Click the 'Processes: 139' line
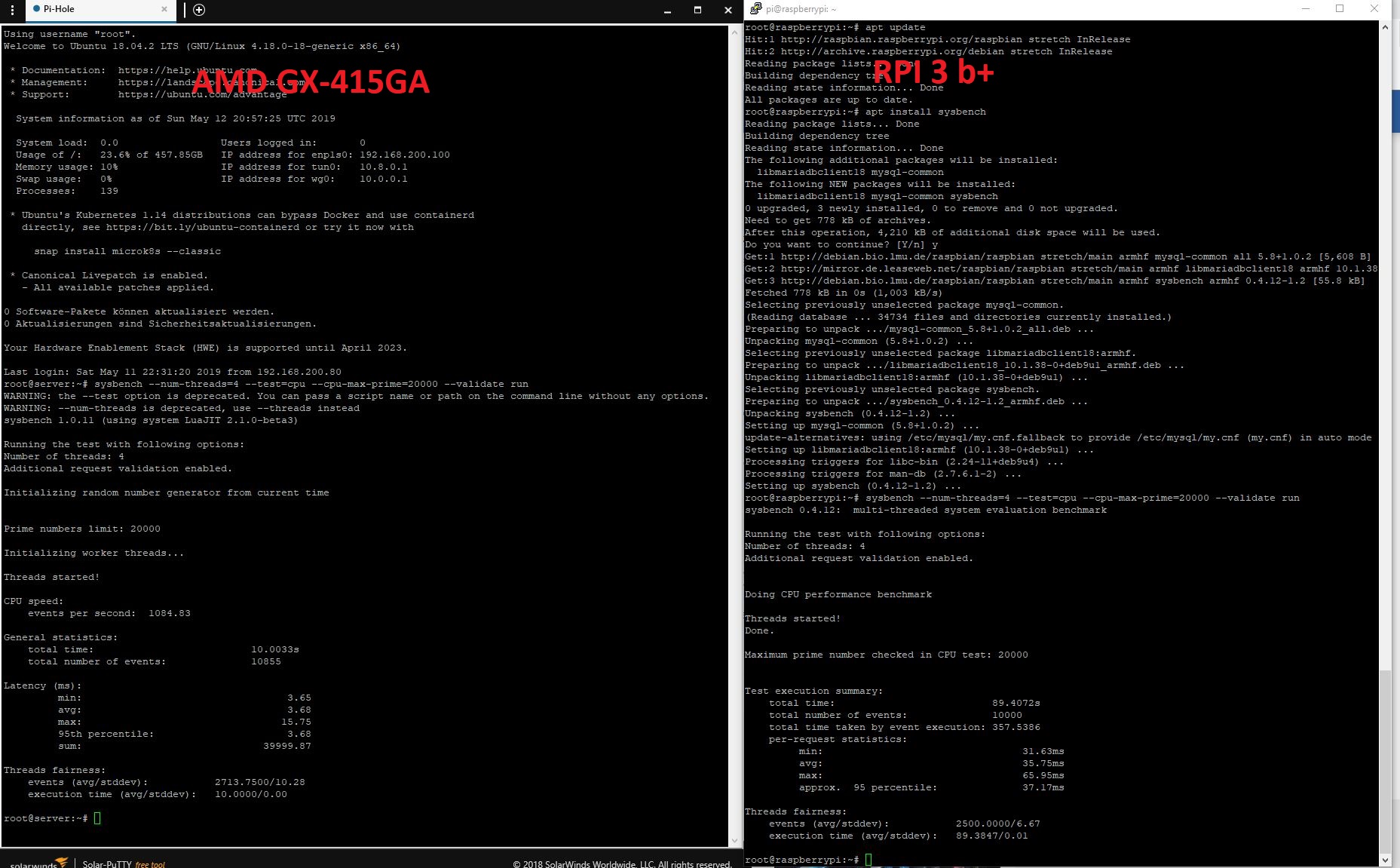 click(x=66, y=191)
